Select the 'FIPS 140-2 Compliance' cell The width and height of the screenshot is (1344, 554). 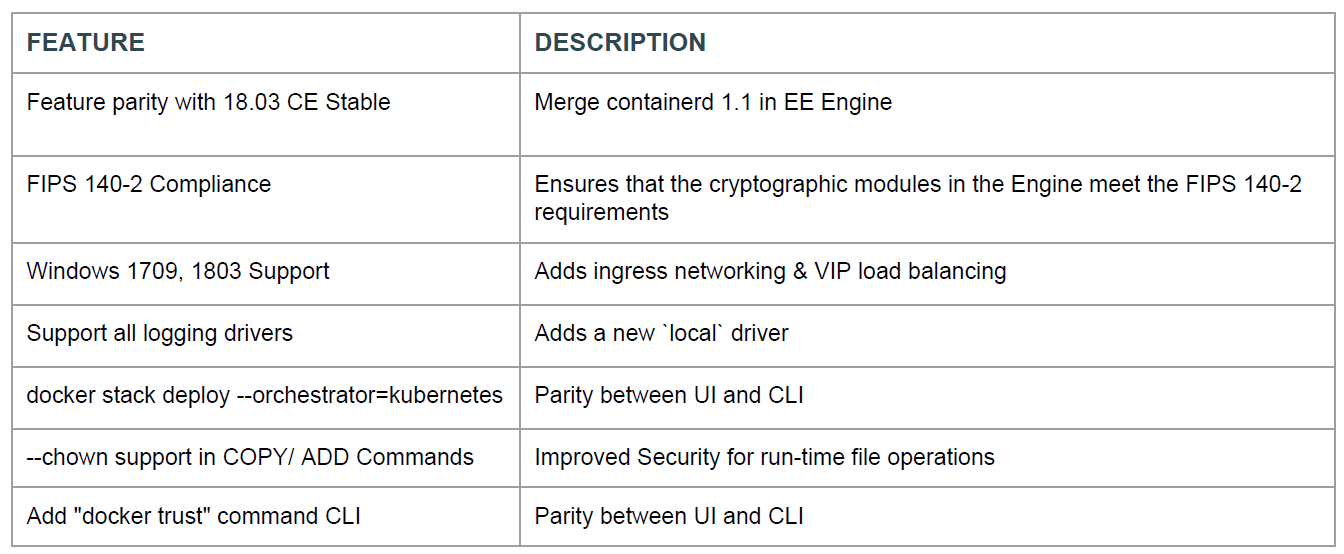[x=149, y=184]
